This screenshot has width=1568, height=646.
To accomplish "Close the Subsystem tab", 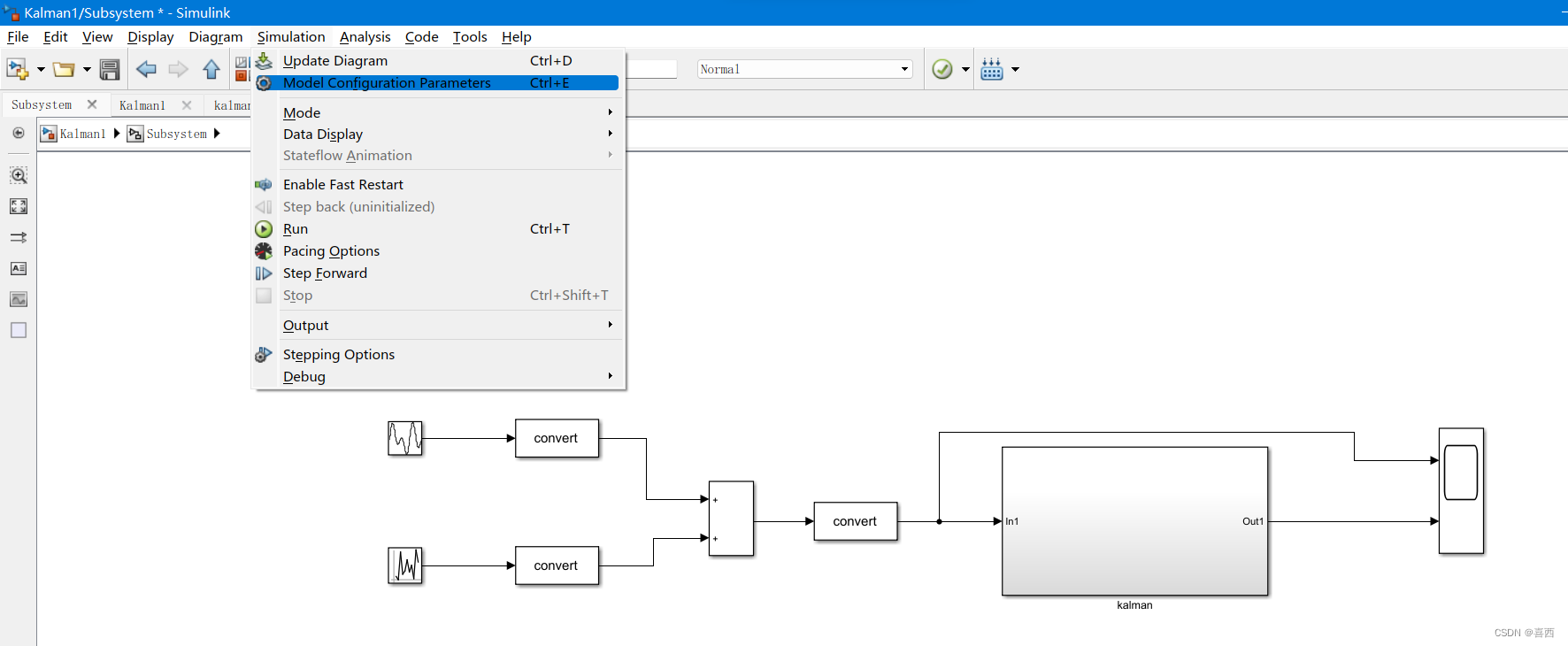I will [92, 104].
